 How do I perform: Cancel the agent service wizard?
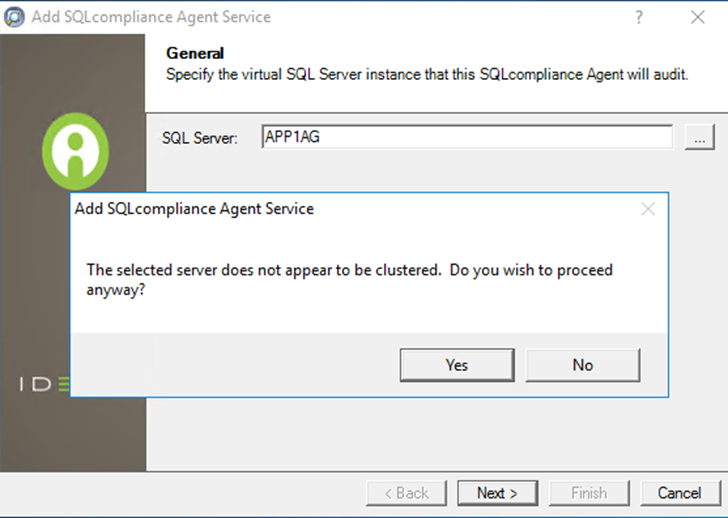tap(679, 493)
